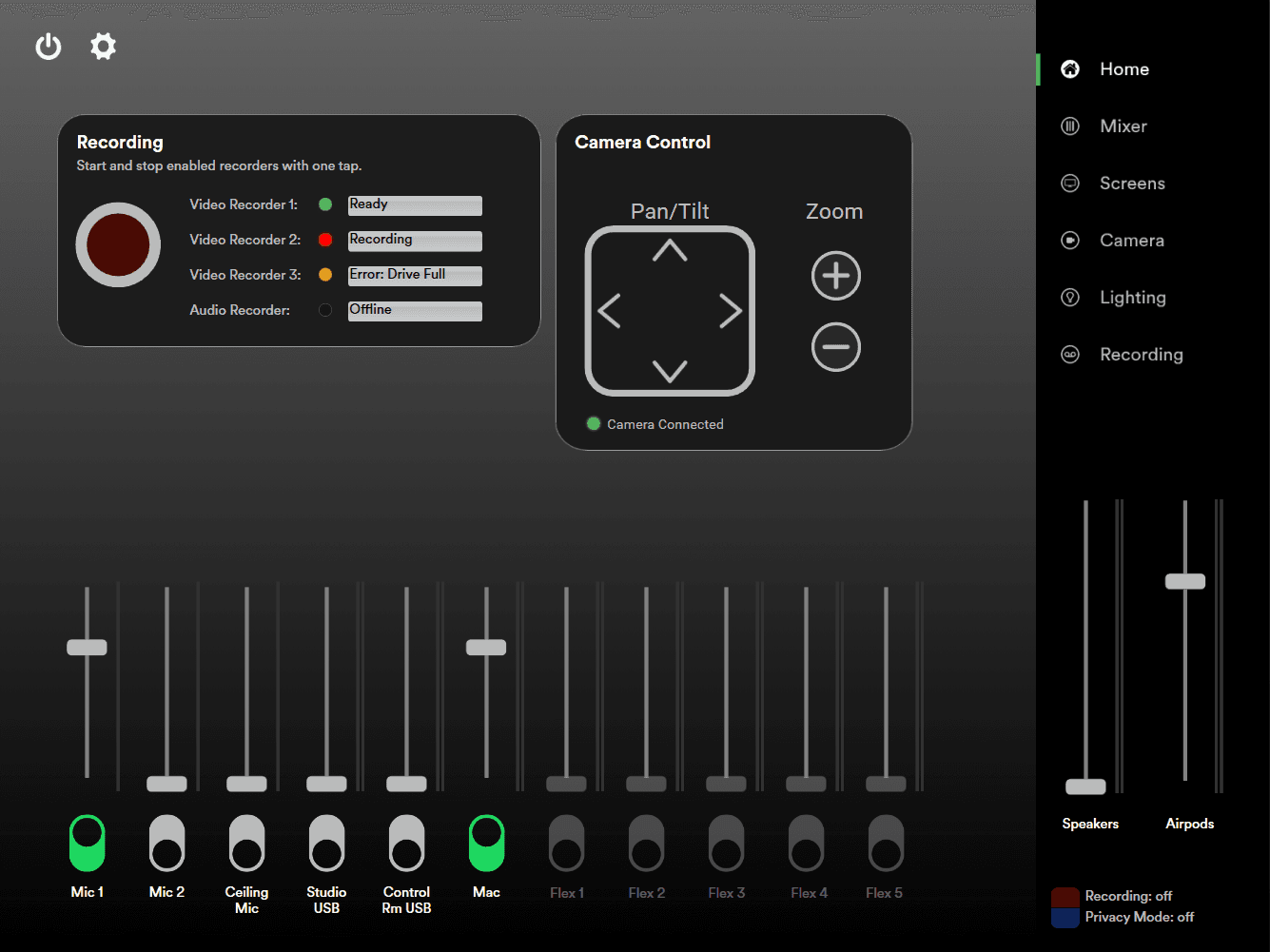This screenshot has width=1270, height=952.
Task: Click the green Video Recorder 1 status light
Action: pyautogui.click(x=325, y=204)
